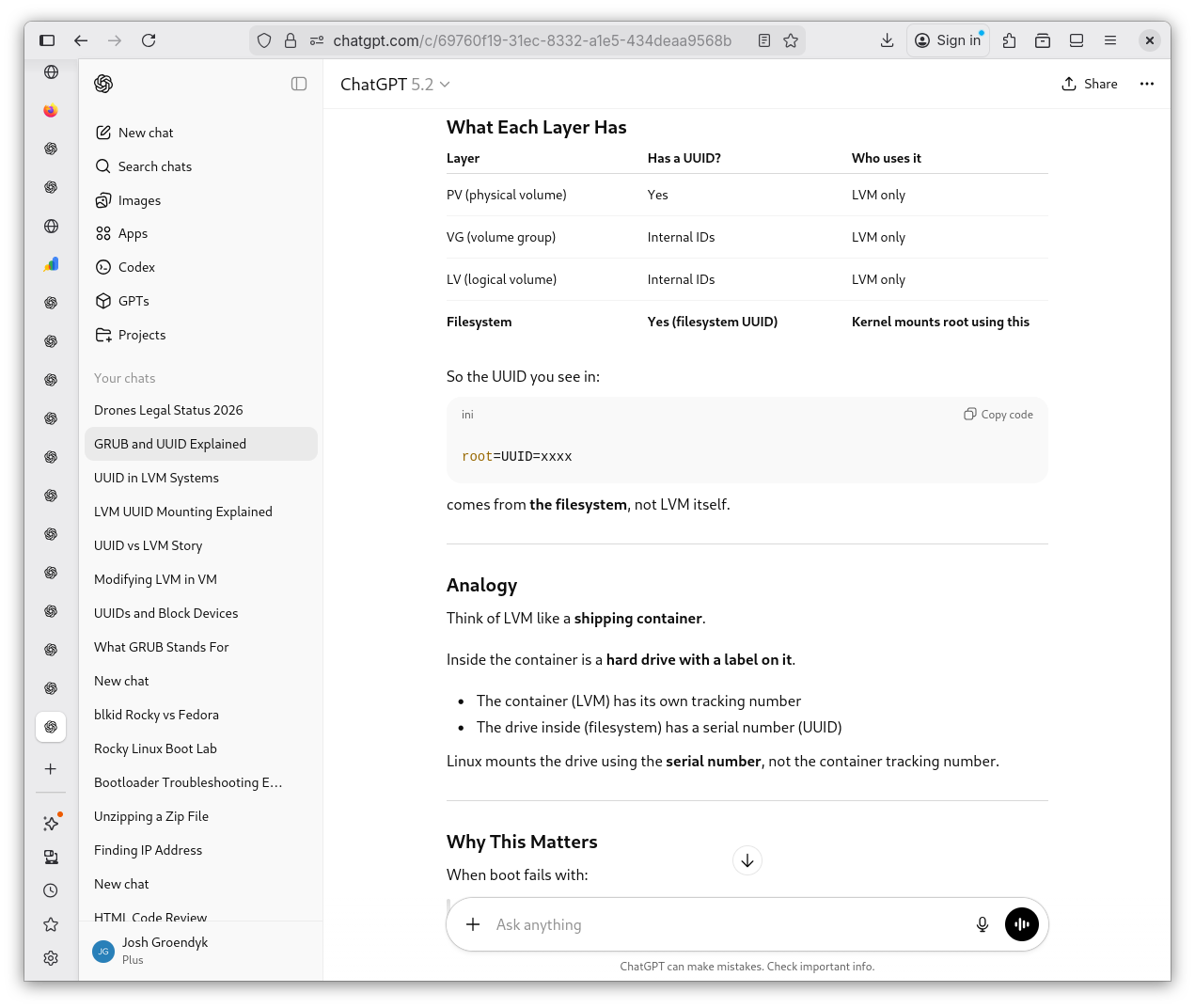Open Josh Groendyk account menu
Screen dimensions: 1195x1008
165,951
